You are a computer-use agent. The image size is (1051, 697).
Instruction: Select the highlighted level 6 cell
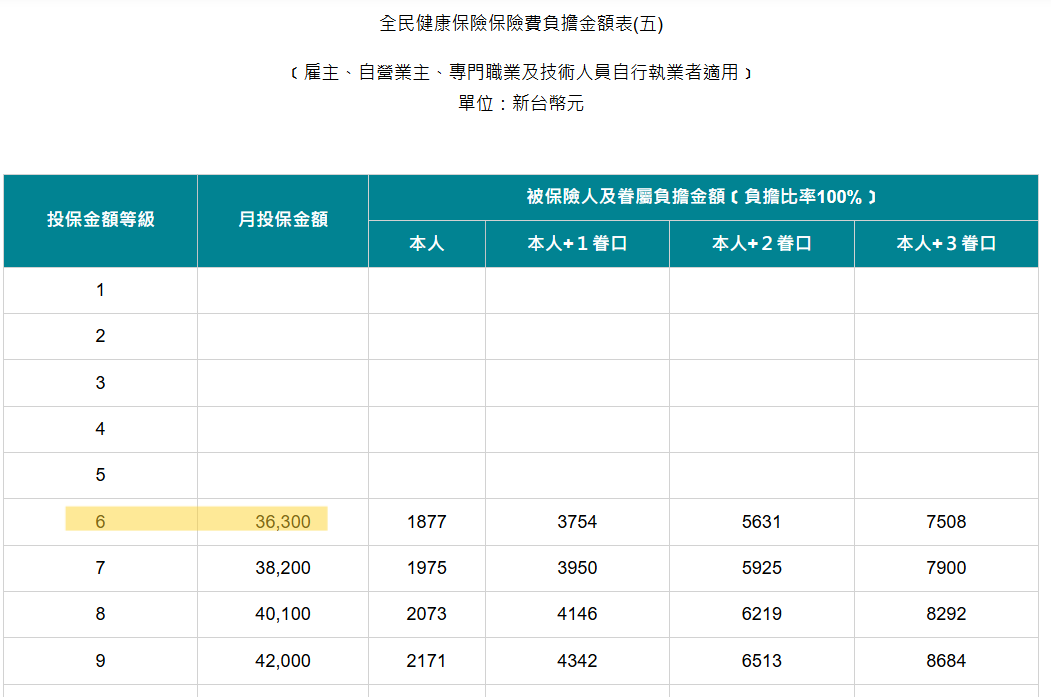(x=100, y=522)
